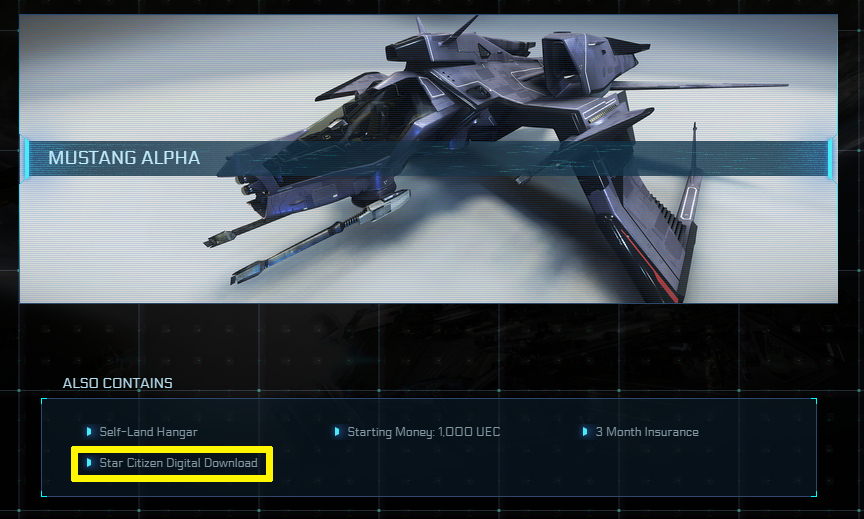
Task: Click the right cyan edge marker of title banner
Action: 832,158
